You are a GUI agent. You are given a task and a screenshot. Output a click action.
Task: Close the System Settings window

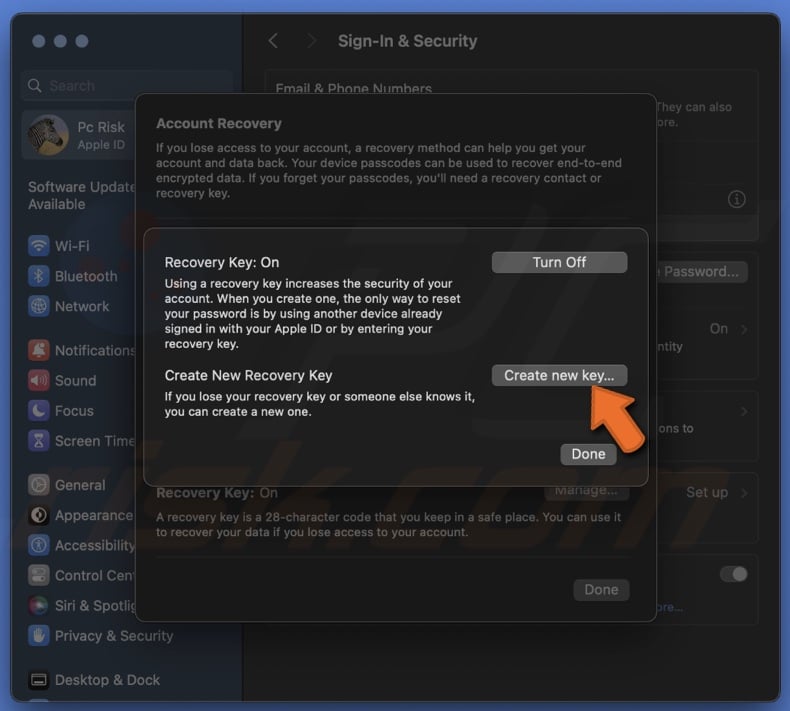point(38,41)
